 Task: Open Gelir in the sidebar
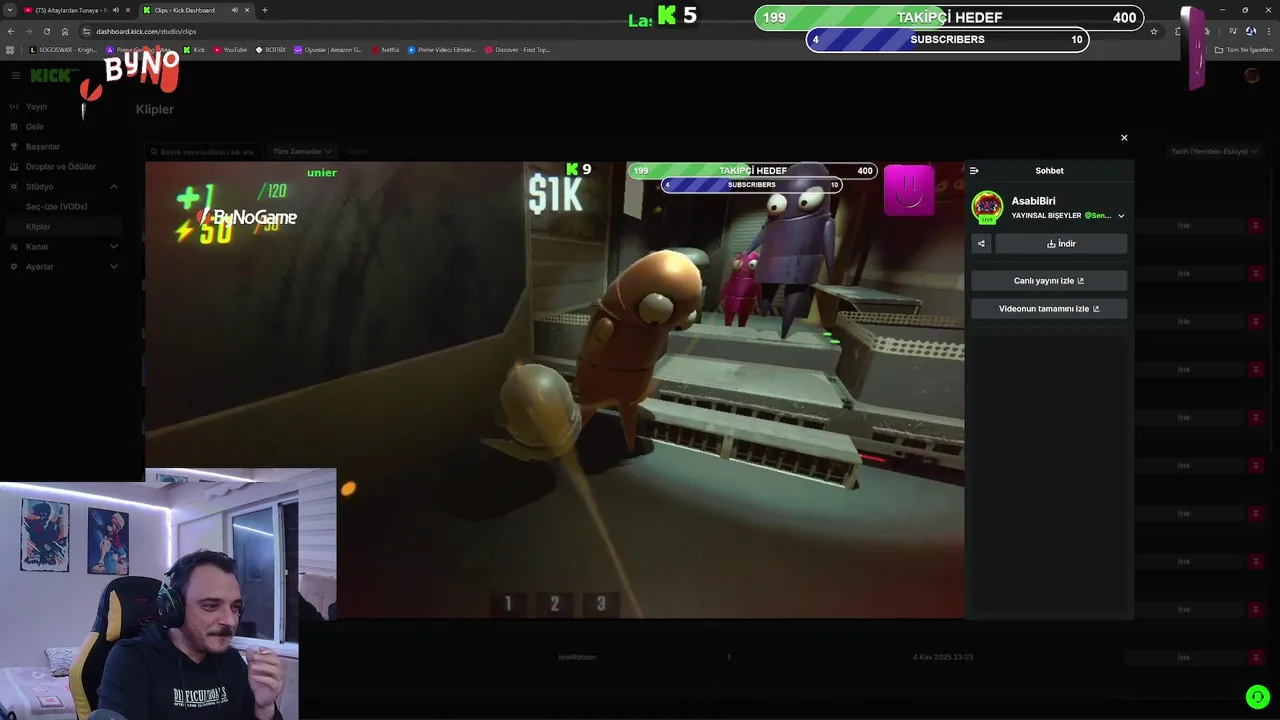click(x=35, y=127)
